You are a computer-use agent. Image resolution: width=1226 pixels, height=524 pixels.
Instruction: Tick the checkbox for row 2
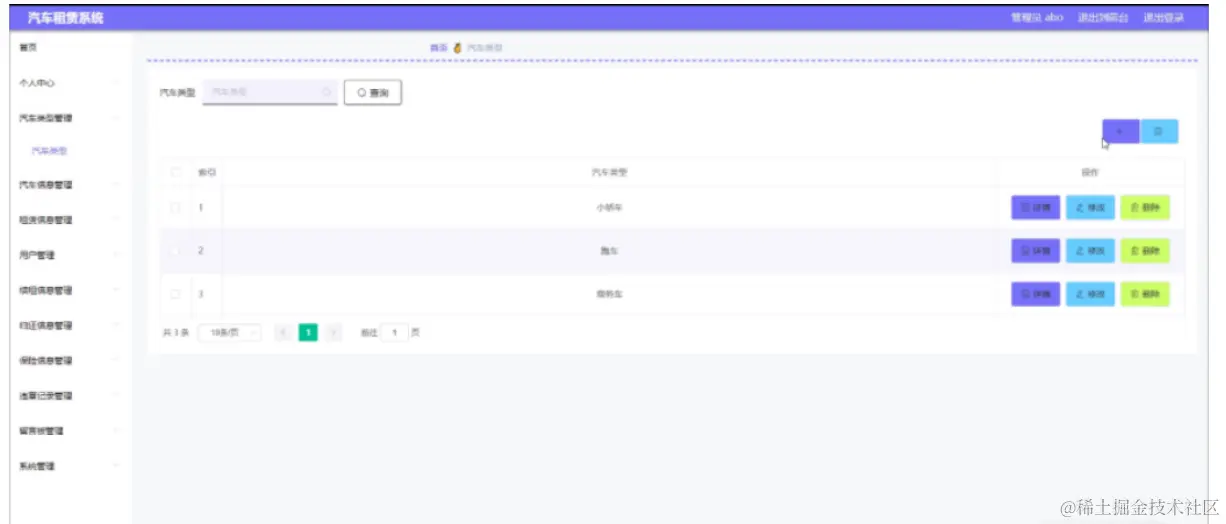176,250
